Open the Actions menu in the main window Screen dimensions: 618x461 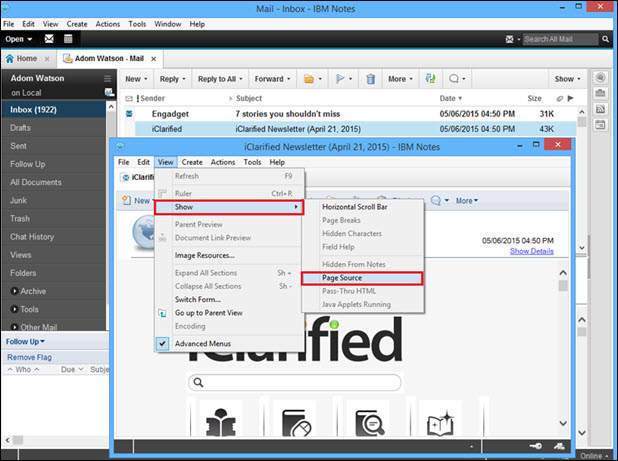pos(108,24)
